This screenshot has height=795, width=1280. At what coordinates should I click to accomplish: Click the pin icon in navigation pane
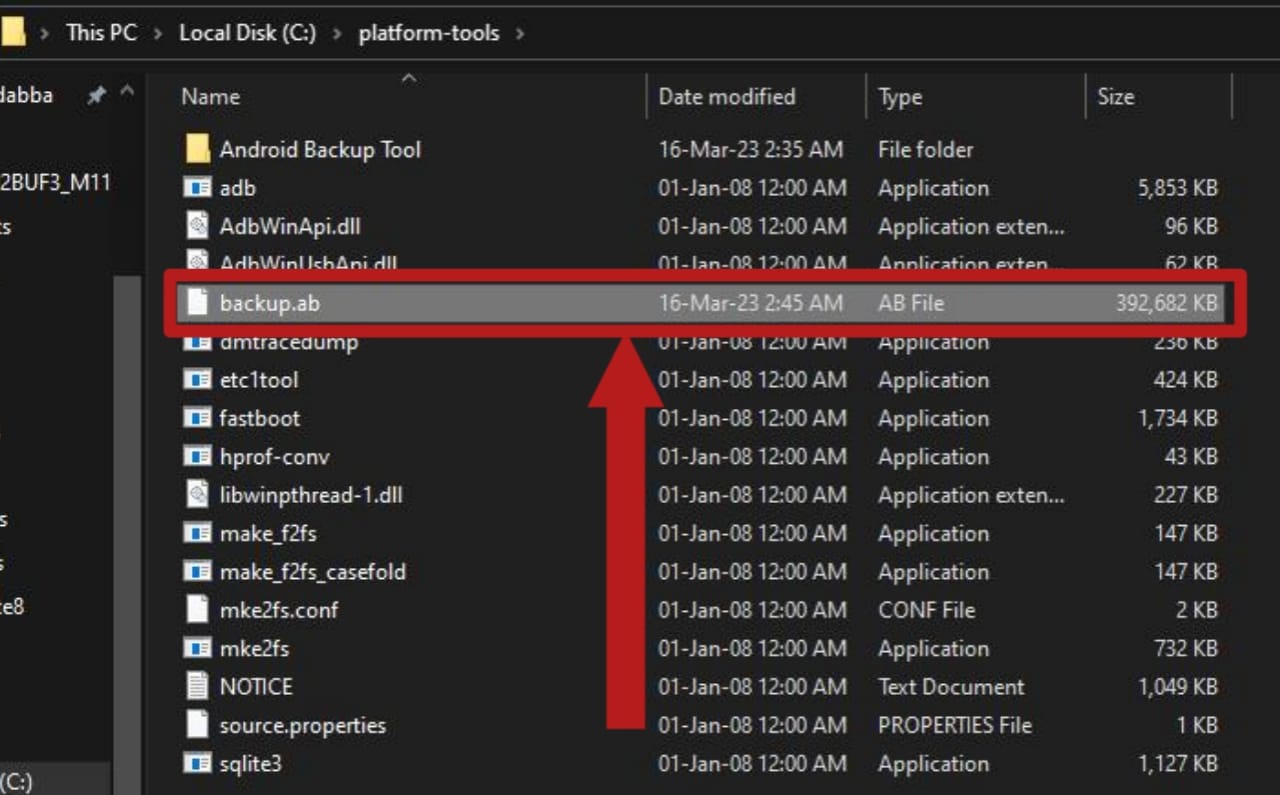pos(96,96)
